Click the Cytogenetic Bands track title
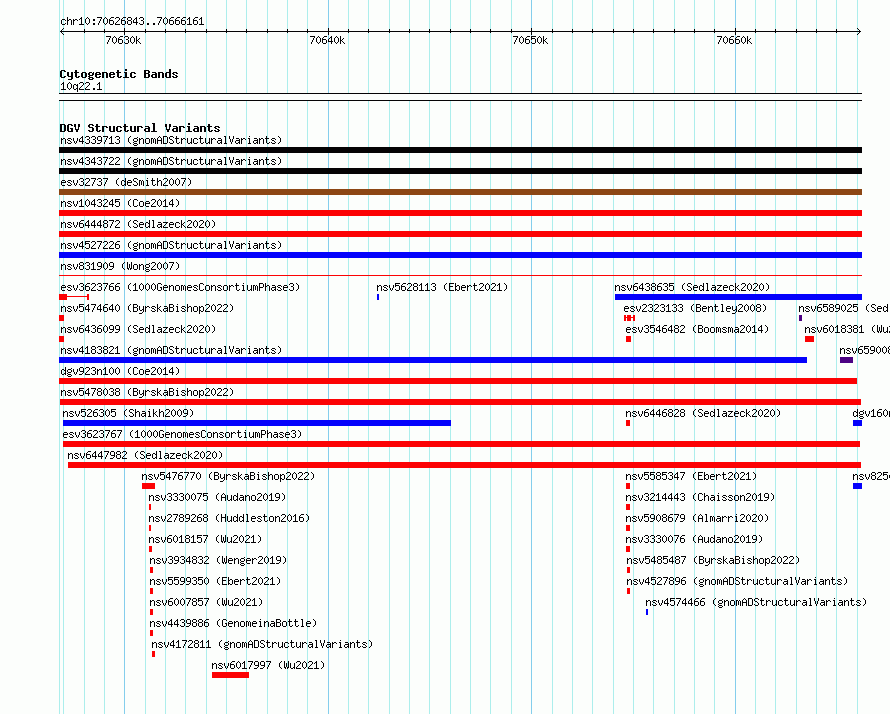Viewport: 890px width, 714px height. [x=119, y=74]
